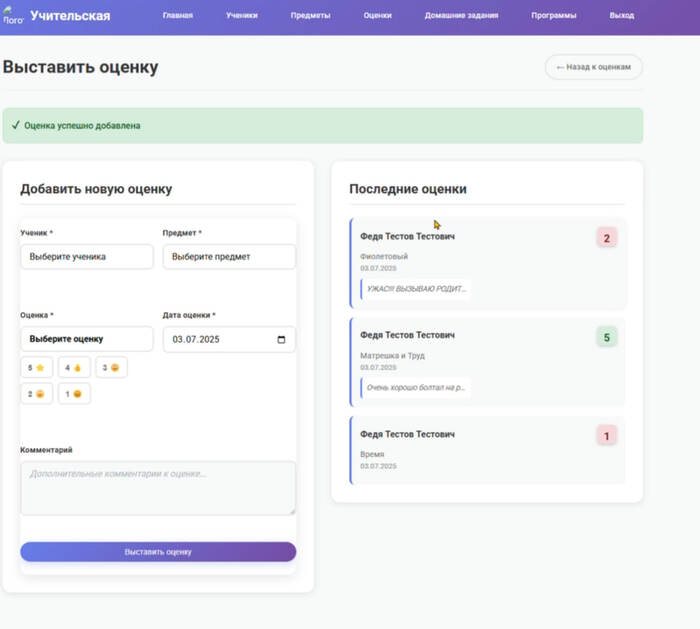Select grade 3 quick button
This screenshot has height=629, width=700.
111,367
